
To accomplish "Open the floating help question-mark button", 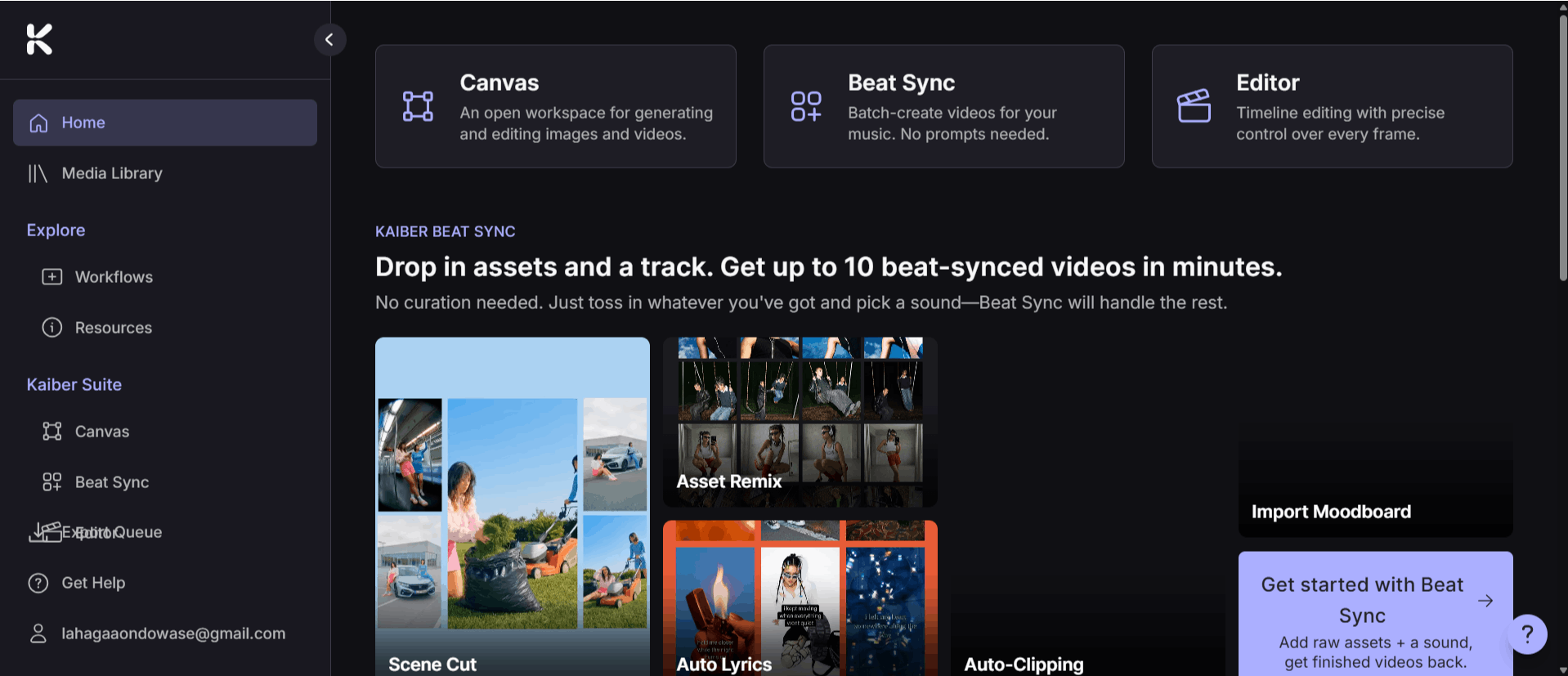I will tap(1527, 634).
